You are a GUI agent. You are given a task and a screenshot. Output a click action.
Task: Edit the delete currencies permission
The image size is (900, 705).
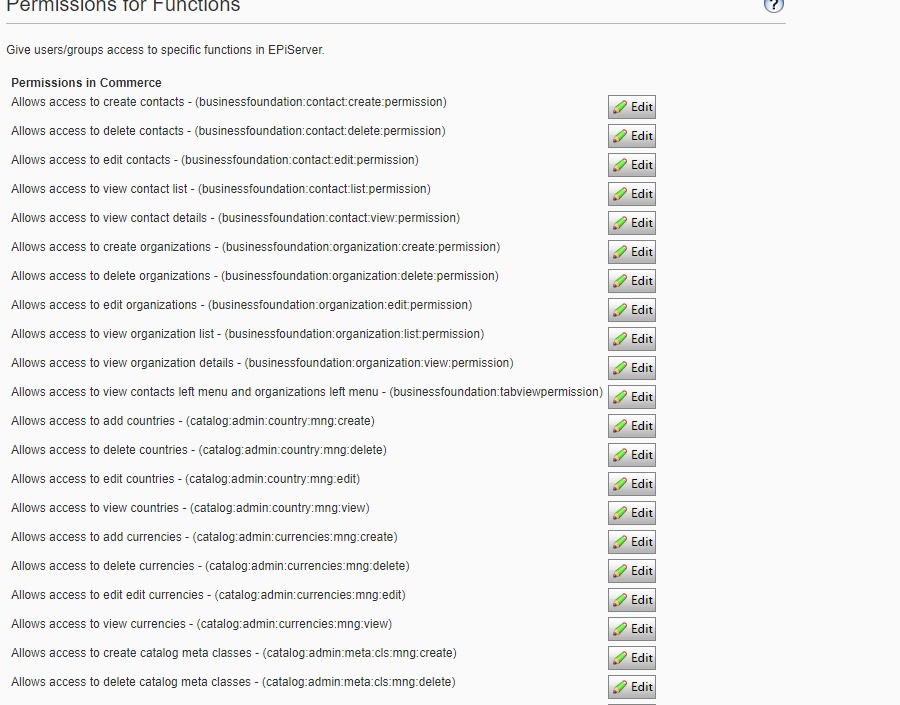point(632,571)
